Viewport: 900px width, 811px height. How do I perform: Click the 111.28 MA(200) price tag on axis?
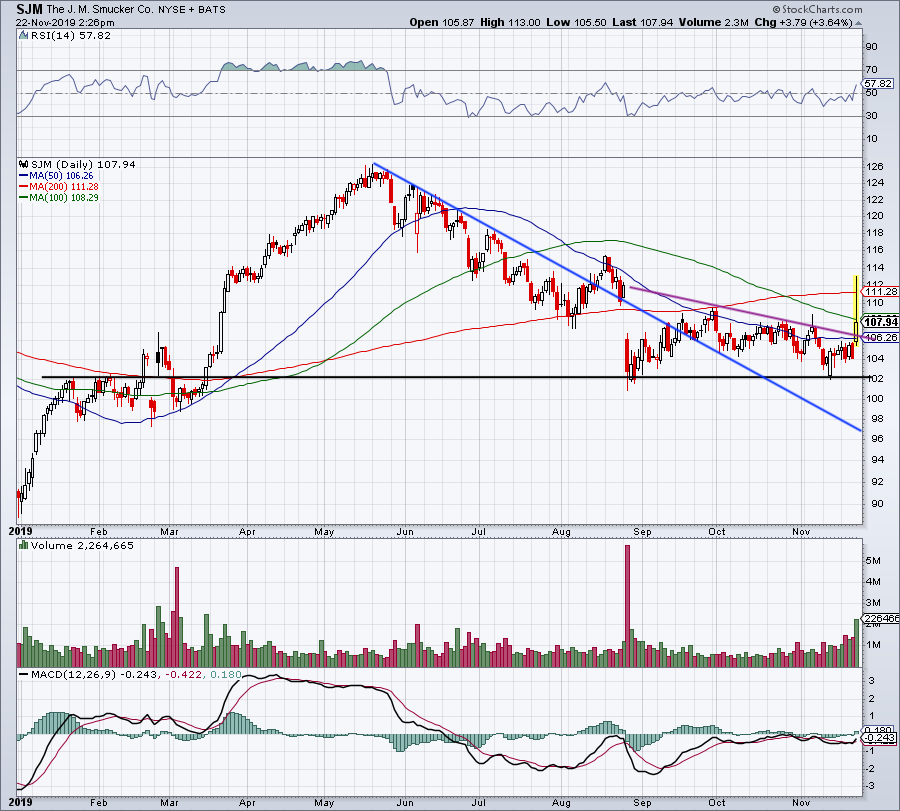click(x=880, y=292)
